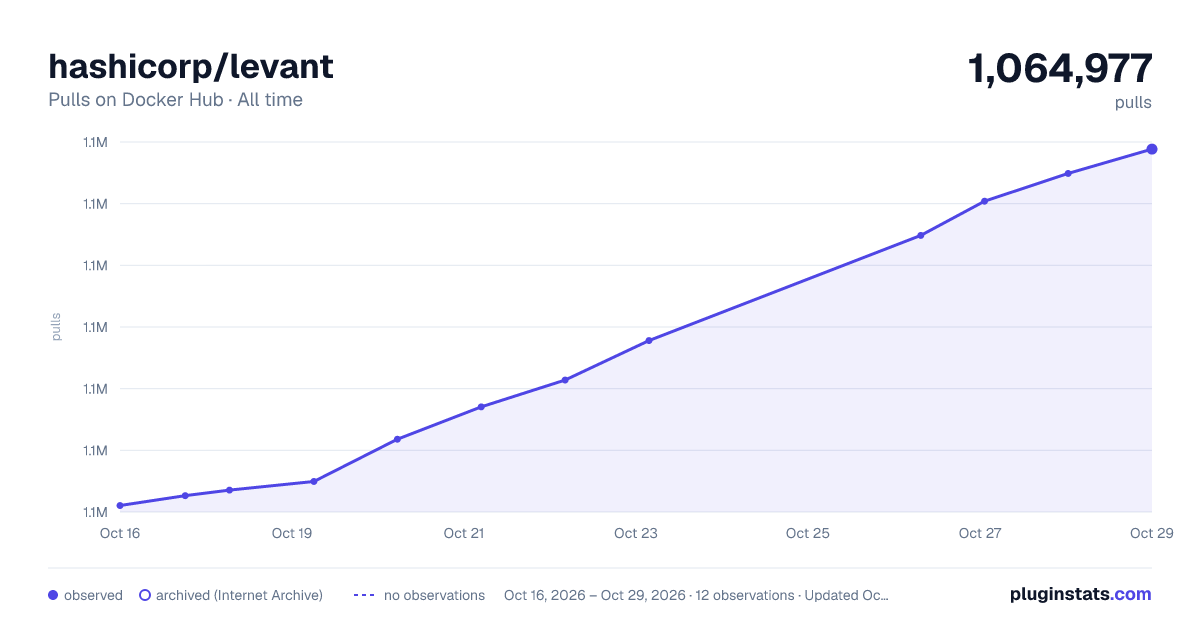
Task: Click the Oct 23 axis label
Action: click(x=636, y=533)
